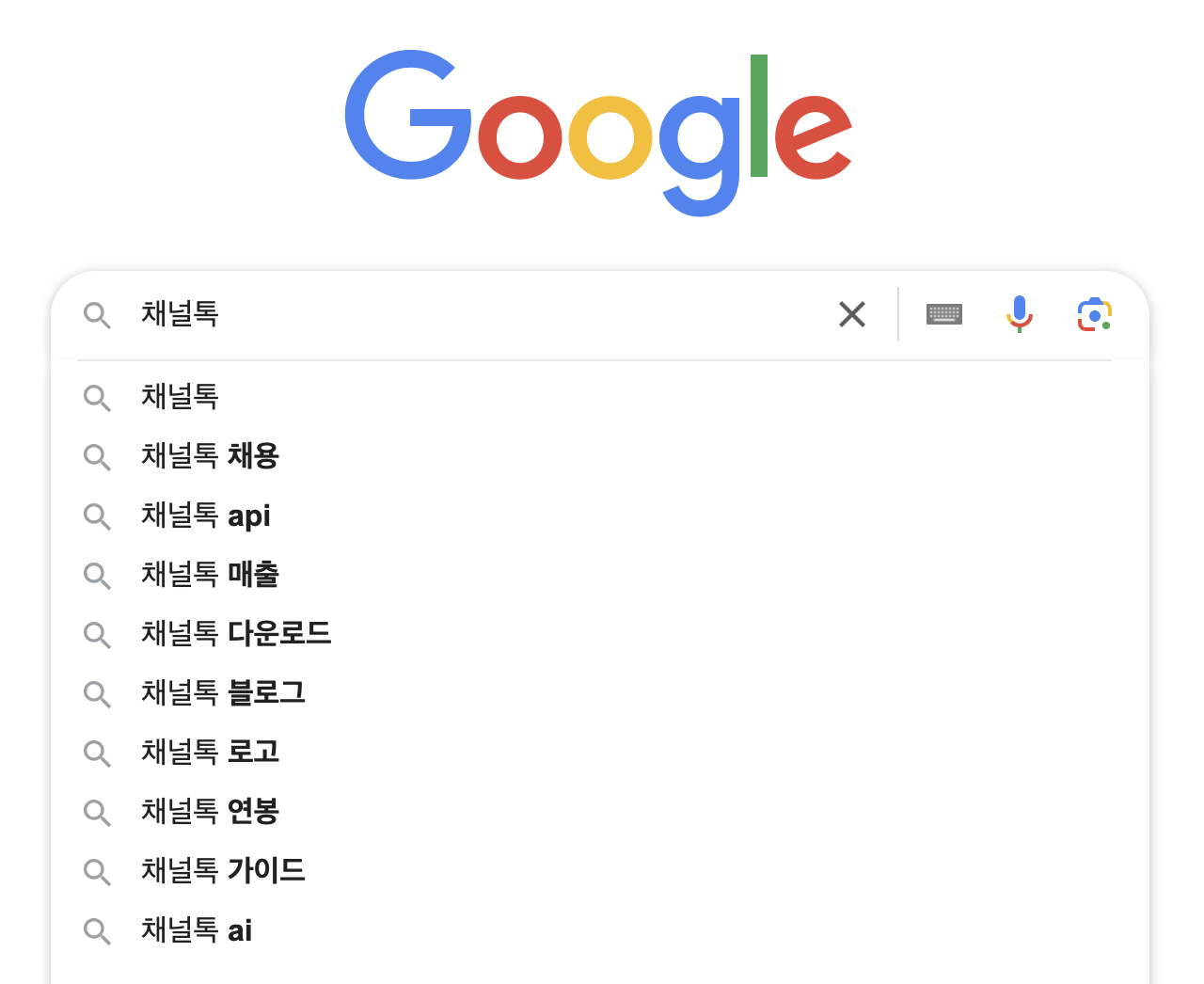
Task: Start voice search with the microphone icon
Action: (1019, 314)
